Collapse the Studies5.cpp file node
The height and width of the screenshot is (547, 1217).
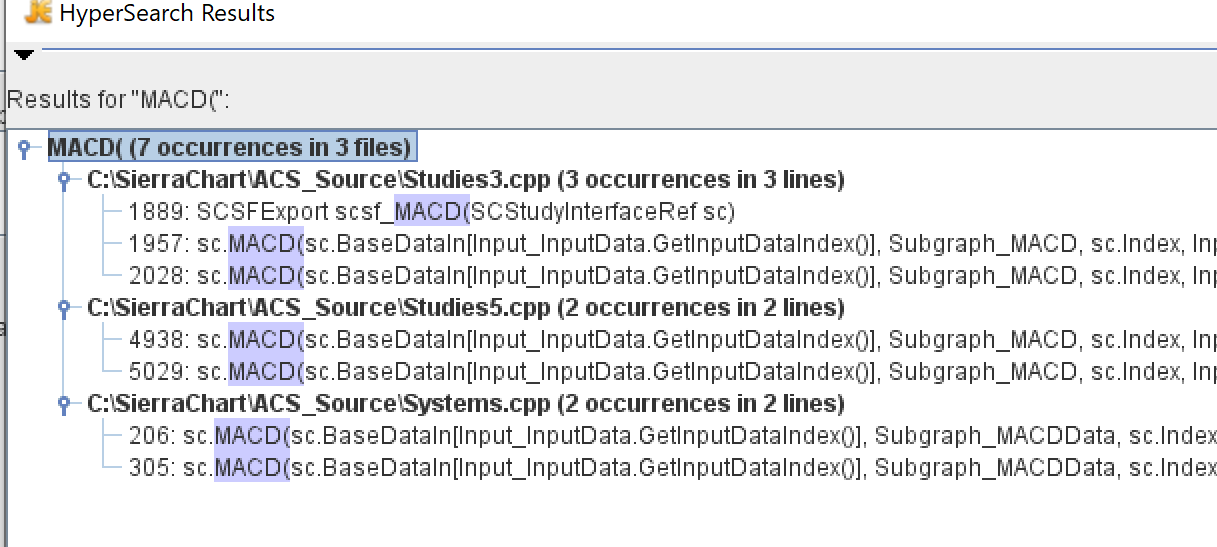[x=64, y=308]
